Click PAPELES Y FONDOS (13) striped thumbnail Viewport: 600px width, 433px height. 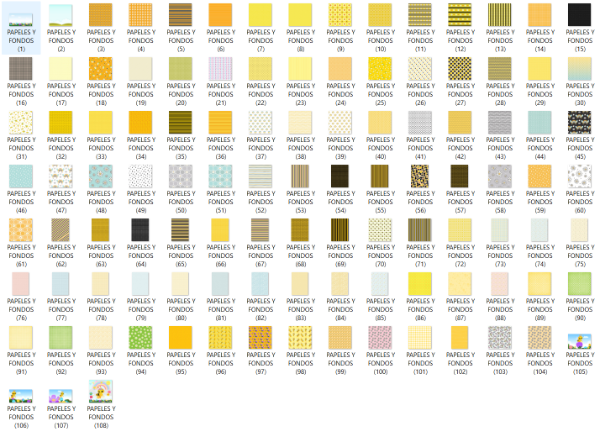tap(500, 15)
